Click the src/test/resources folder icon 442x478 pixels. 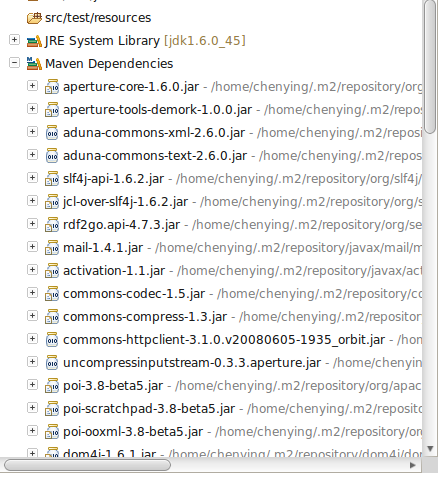click(x=34, y=18)
